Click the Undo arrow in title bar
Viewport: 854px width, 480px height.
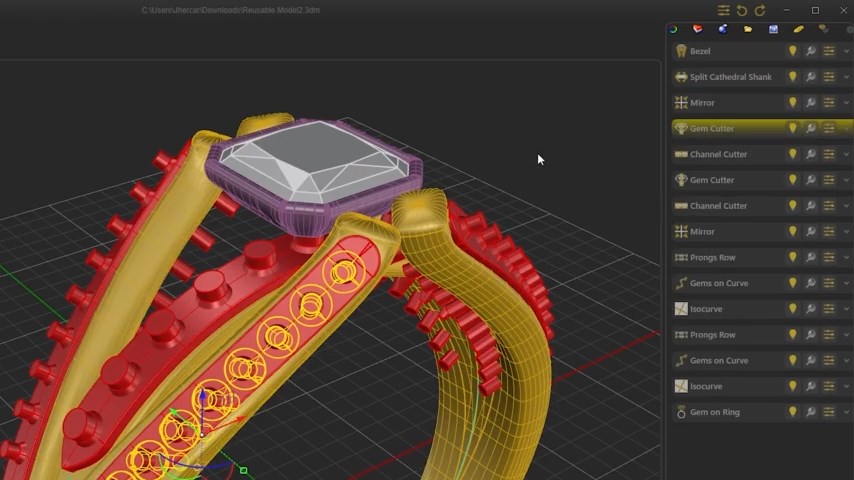[742, 10]
